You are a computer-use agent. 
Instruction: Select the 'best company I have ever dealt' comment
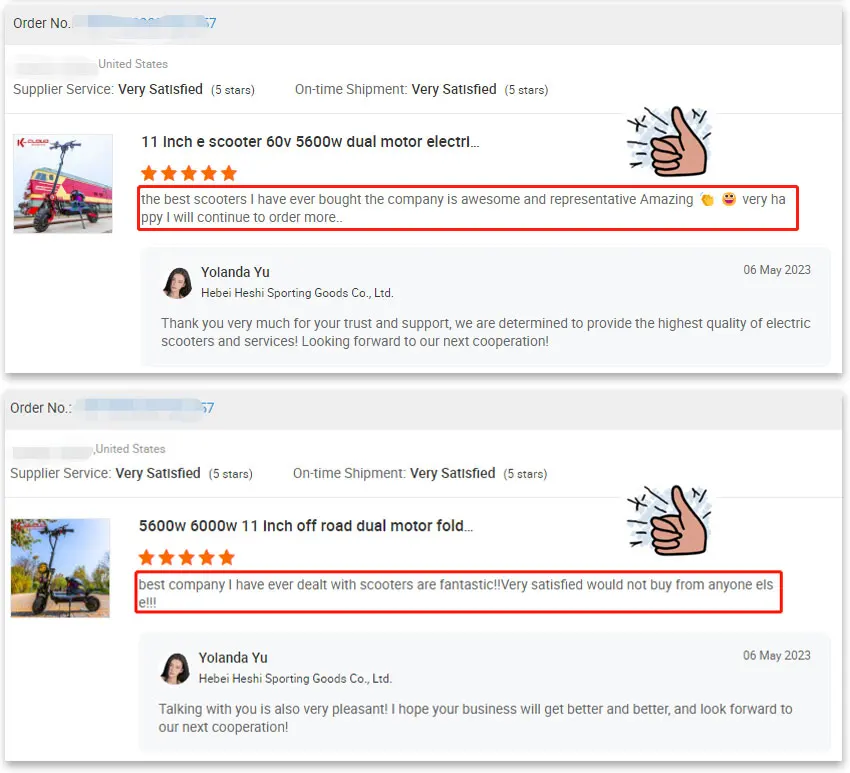coord(458,592)
